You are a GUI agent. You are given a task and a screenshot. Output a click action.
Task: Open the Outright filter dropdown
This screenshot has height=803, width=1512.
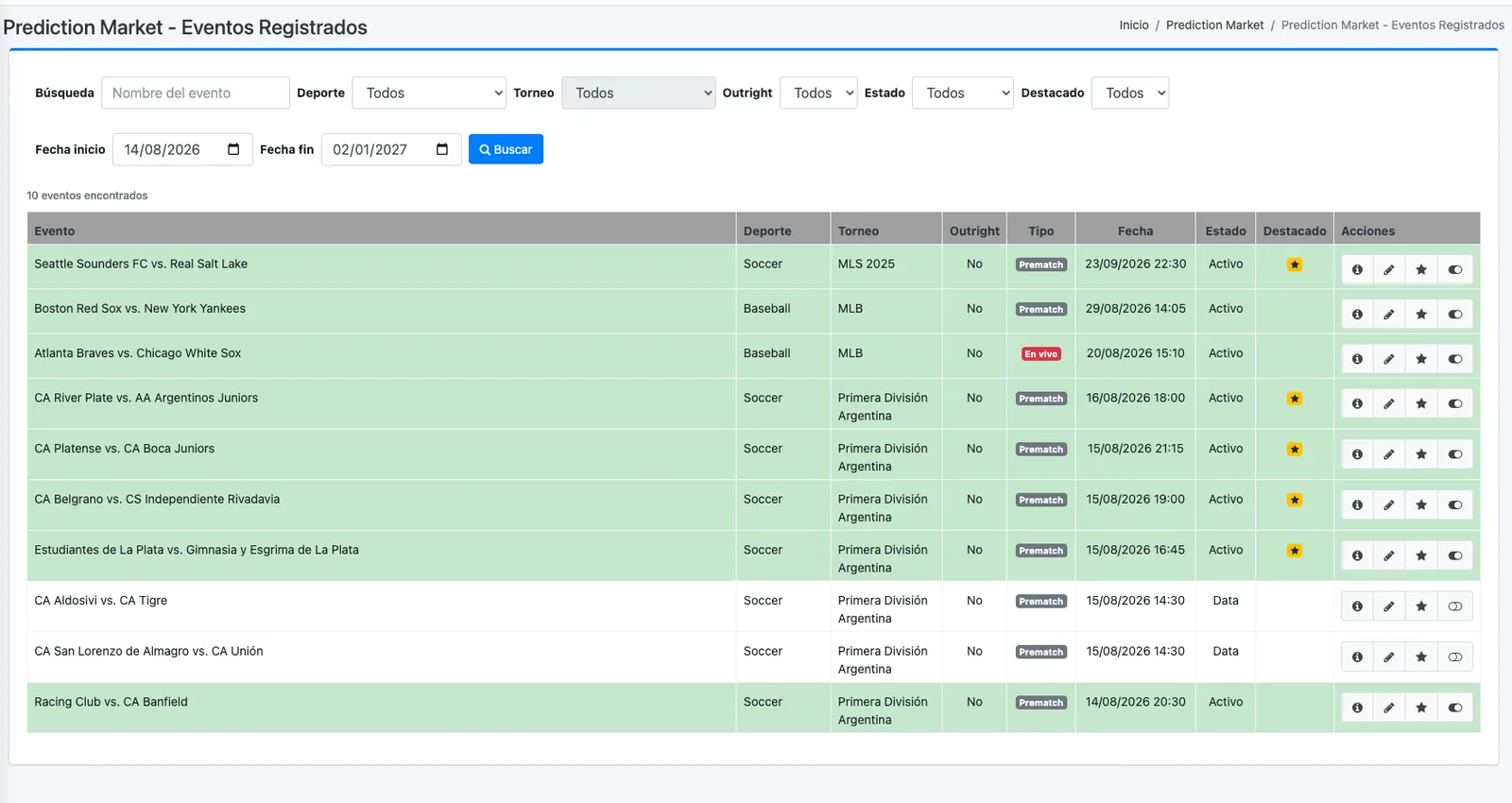[818, 93]
